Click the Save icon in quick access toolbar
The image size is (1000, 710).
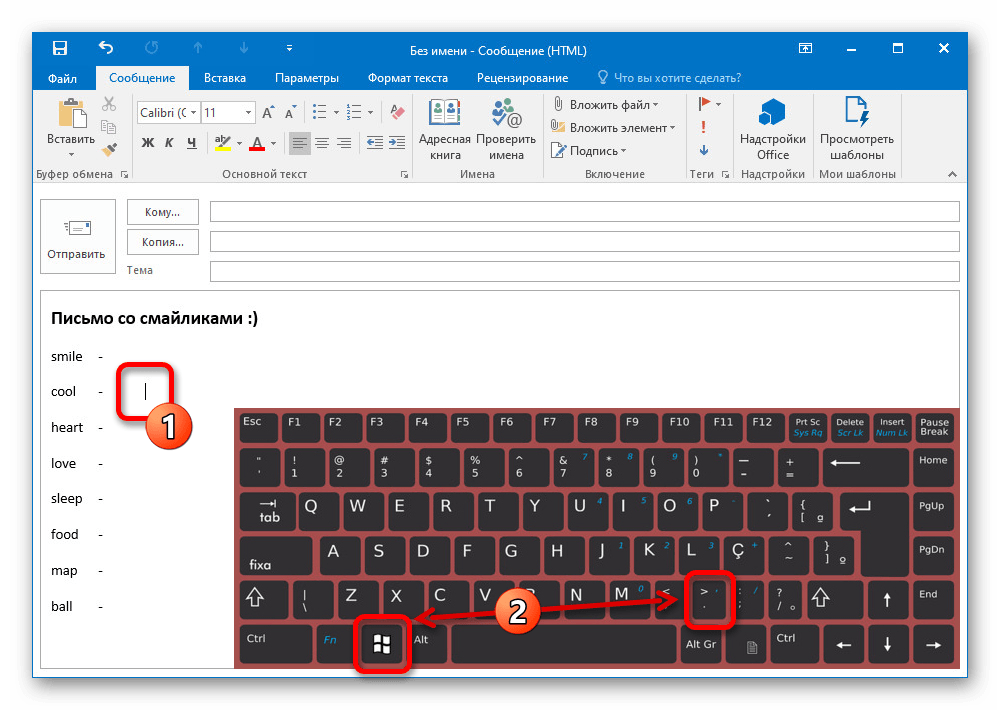tap(60, 48)
